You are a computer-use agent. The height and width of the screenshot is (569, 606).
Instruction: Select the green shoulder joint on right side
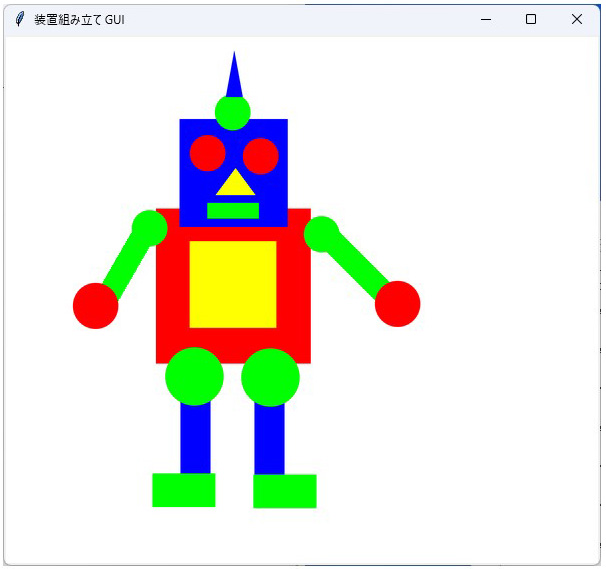tap(321, 234)
